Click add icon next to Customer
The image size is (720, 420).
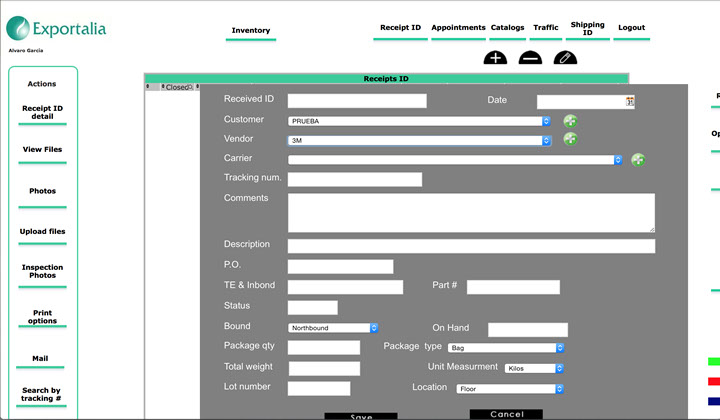click(570, 121)
